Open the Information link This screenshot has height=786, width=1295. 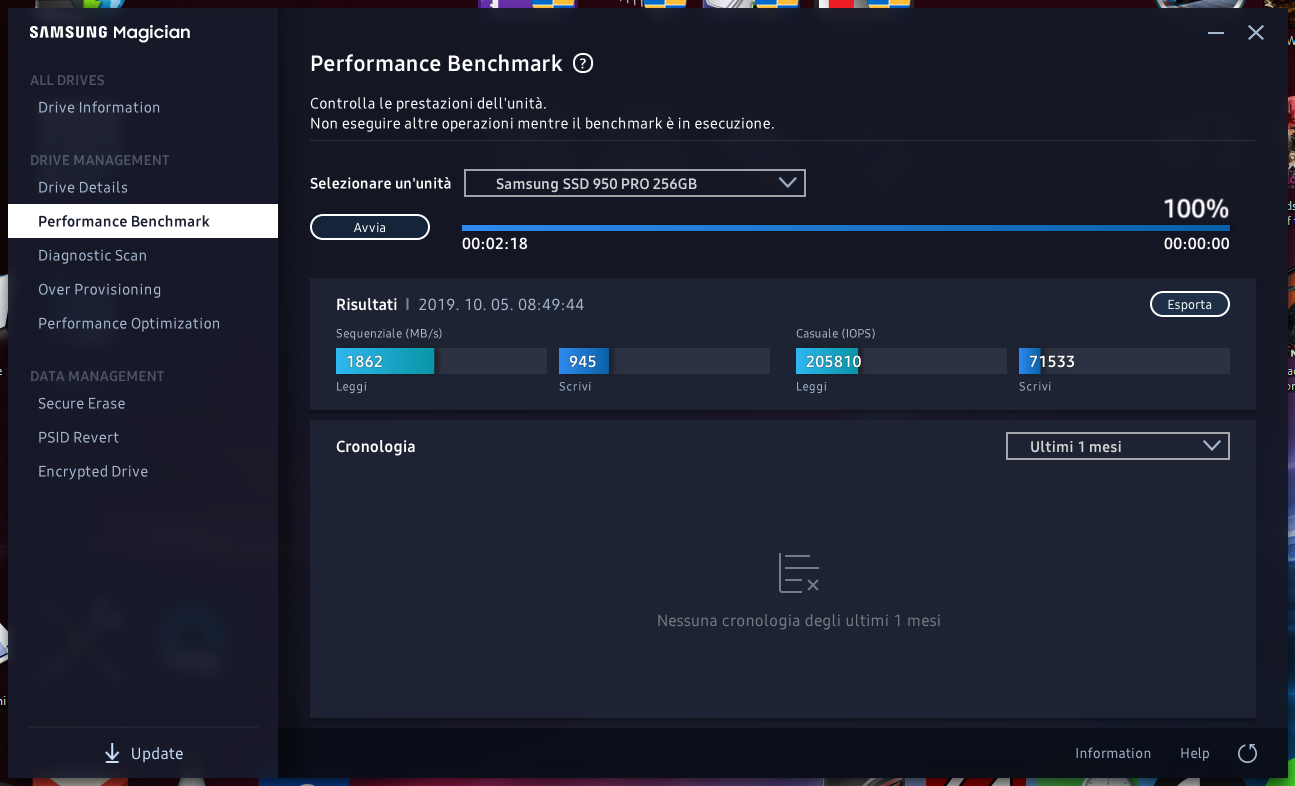click(1113, 754)
